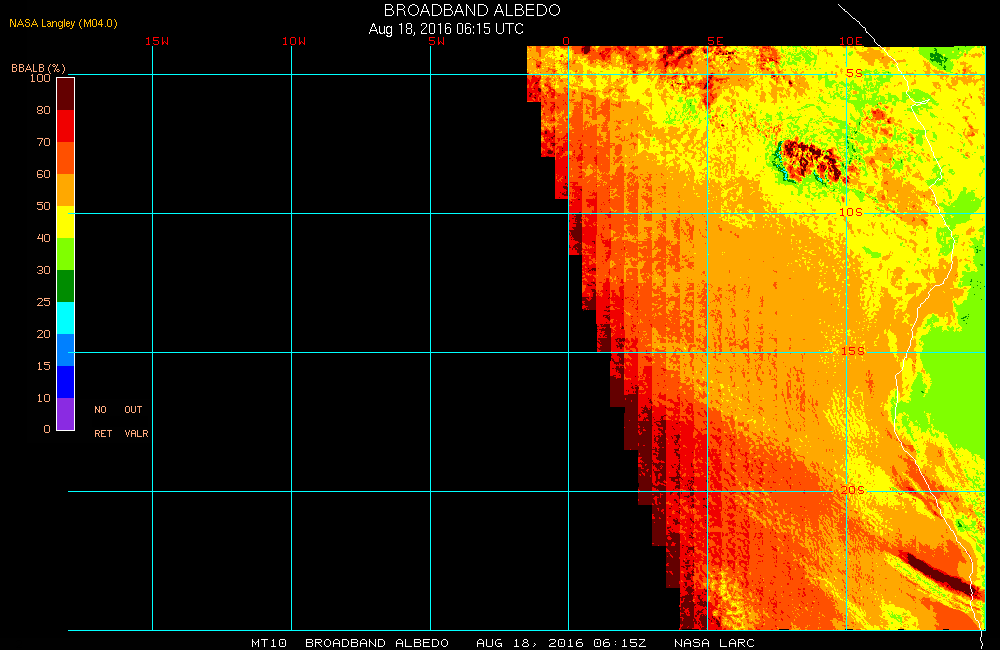Image resolution: width=1000 pixels, height=650 pixels.
Task: Click the 'OUT' legend text
Action: click(133, 410)
